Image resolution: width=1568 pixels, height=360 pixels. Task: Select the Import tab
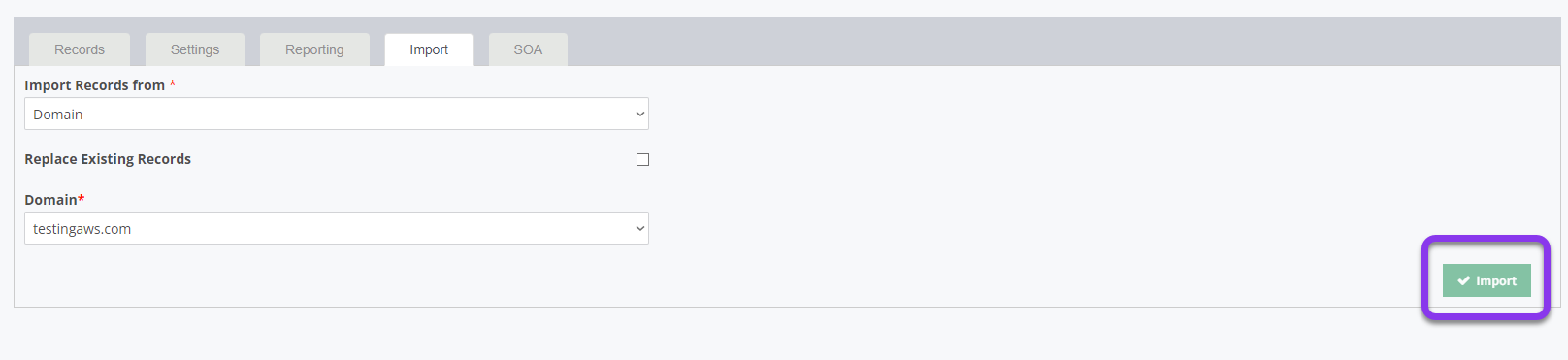(x=429, y=49)
